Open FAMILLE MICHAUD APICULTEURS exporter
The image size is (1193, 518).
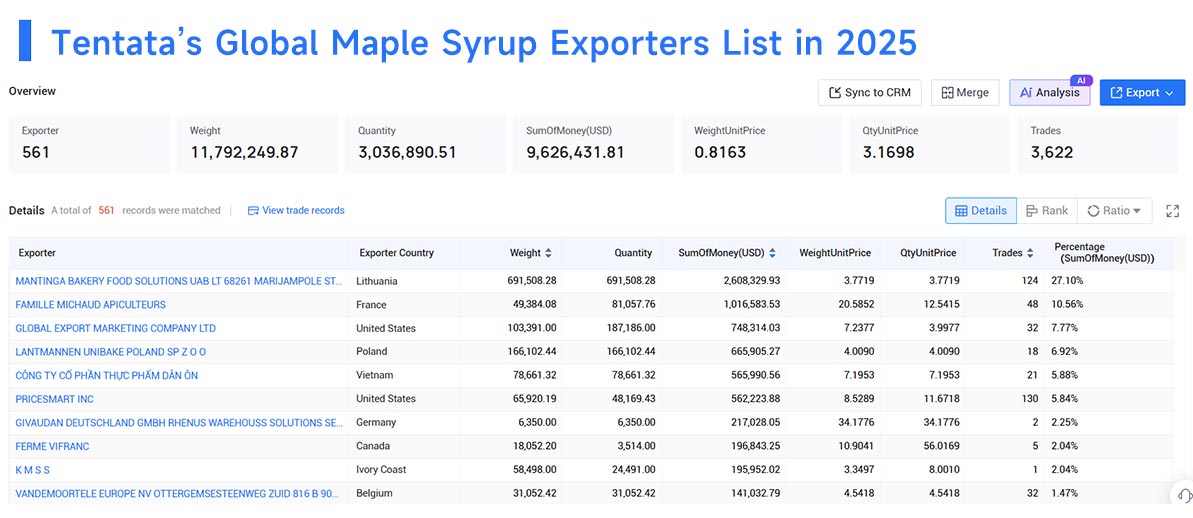[x=91, y=304]
